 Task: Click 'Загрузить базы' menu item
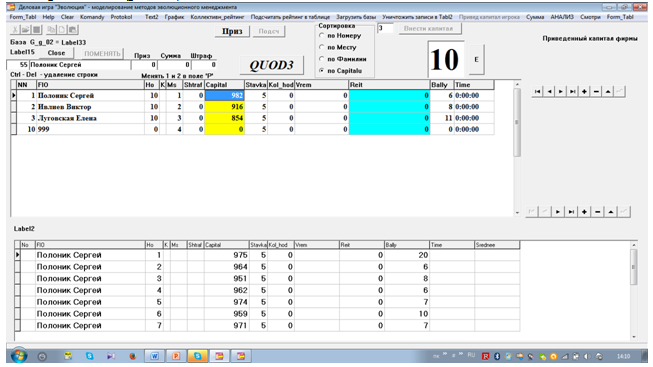click(356, 17)
